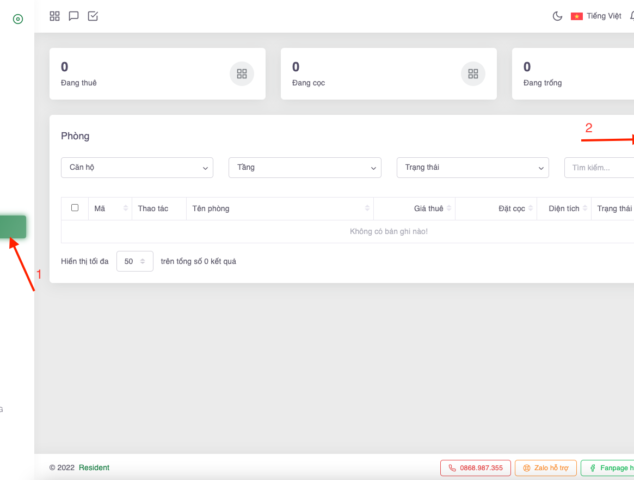Toggle dark mode moon icon
Screen dimensions: 634x480
[557, 16]
